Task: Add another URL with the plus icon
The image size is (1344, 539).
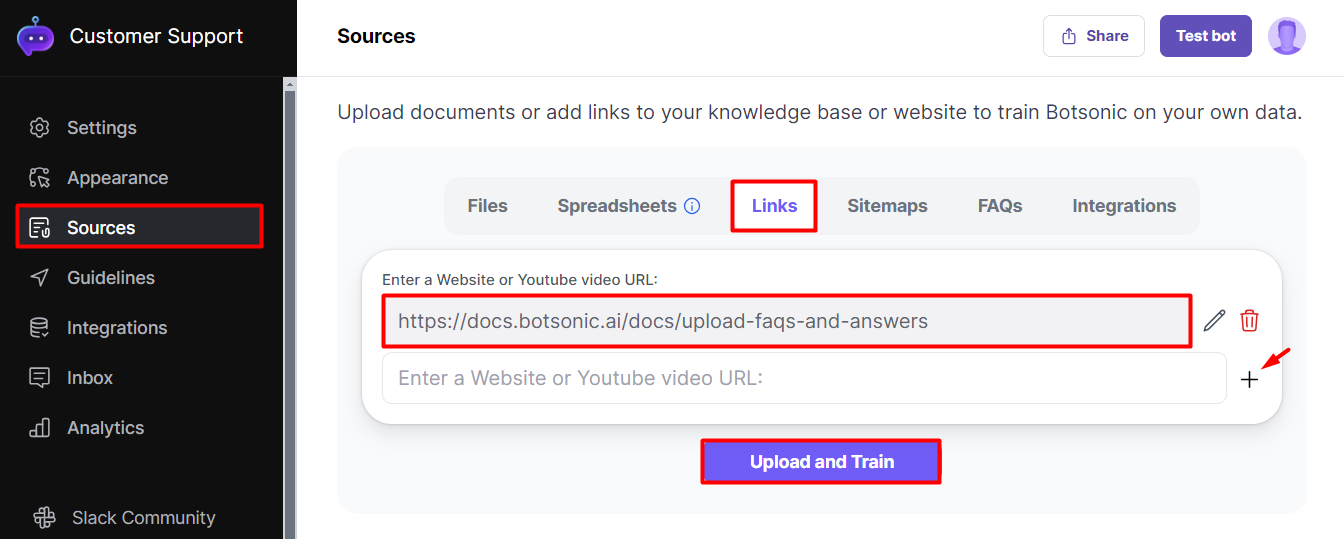Action: 1249,380
